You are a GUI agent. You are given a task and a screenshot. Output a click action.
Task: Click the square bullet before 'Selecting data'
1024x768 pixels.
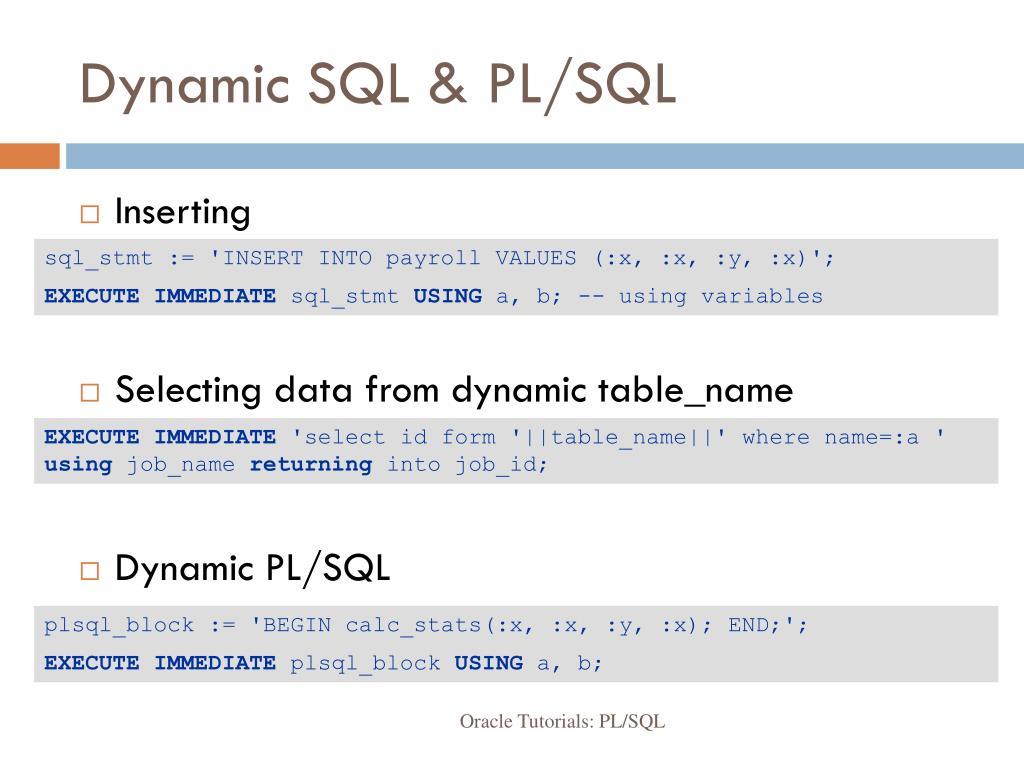pyautogui.click(x=89, y=392)
